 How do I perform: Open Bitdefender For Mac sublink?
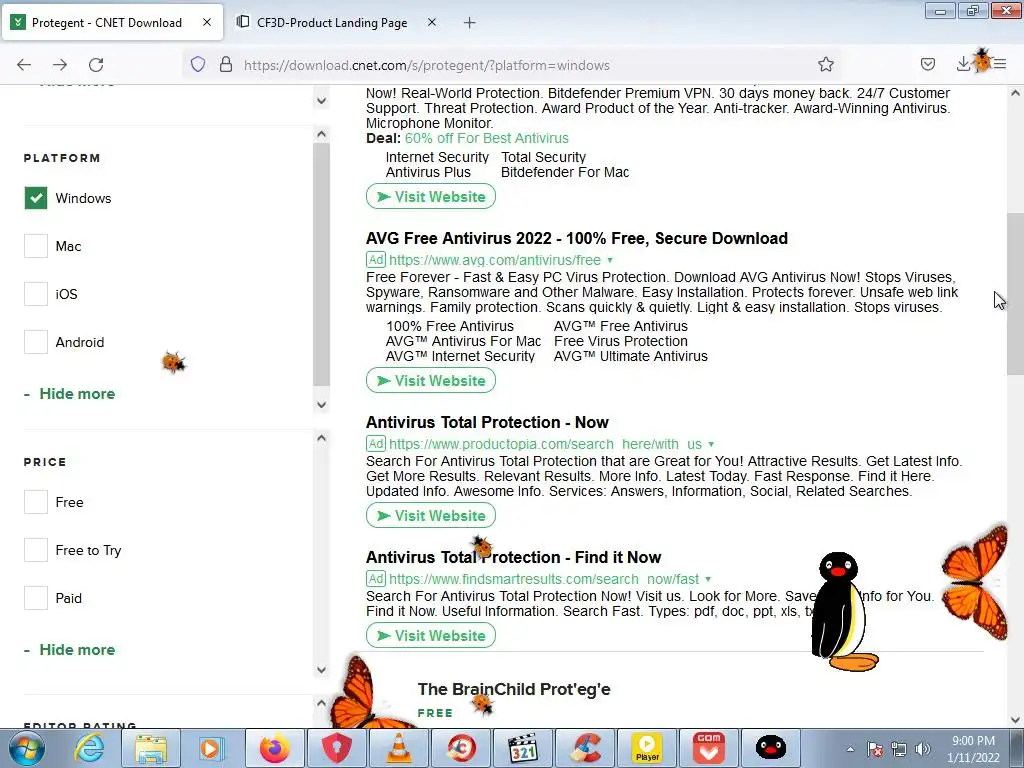(x=565, y=172)
